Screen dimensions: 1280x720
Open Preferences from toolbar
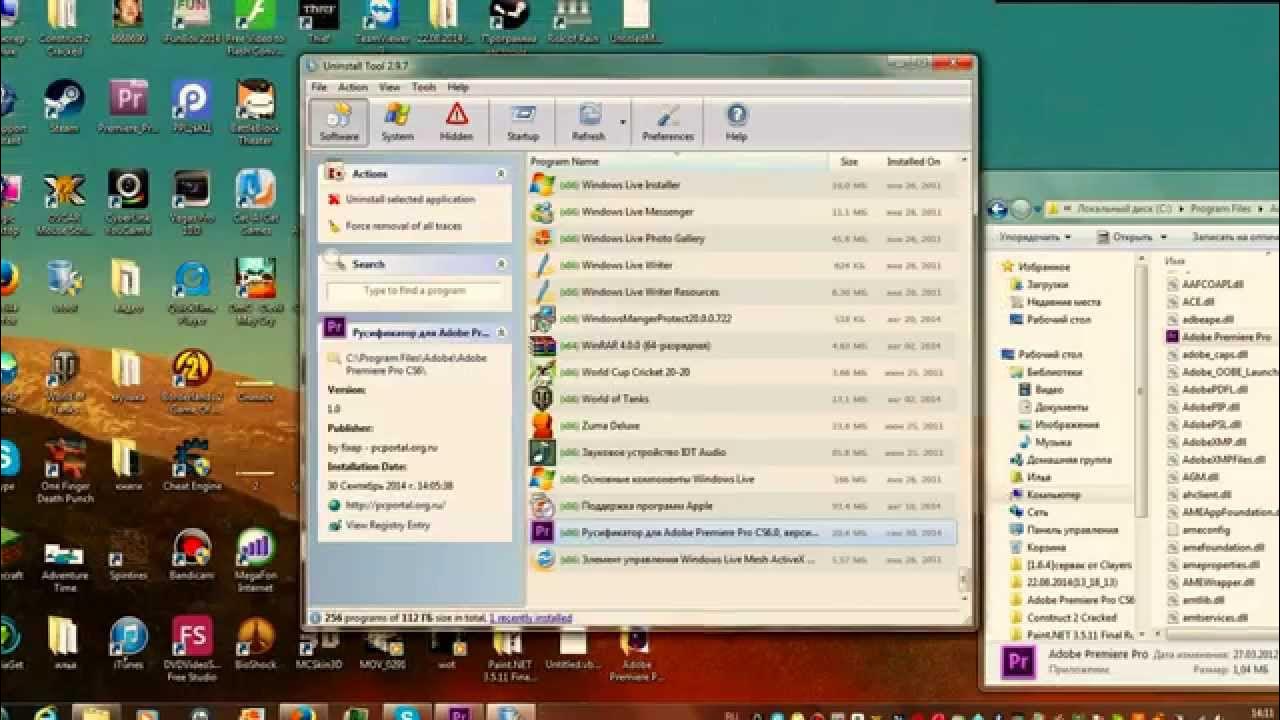pos(668,122)
